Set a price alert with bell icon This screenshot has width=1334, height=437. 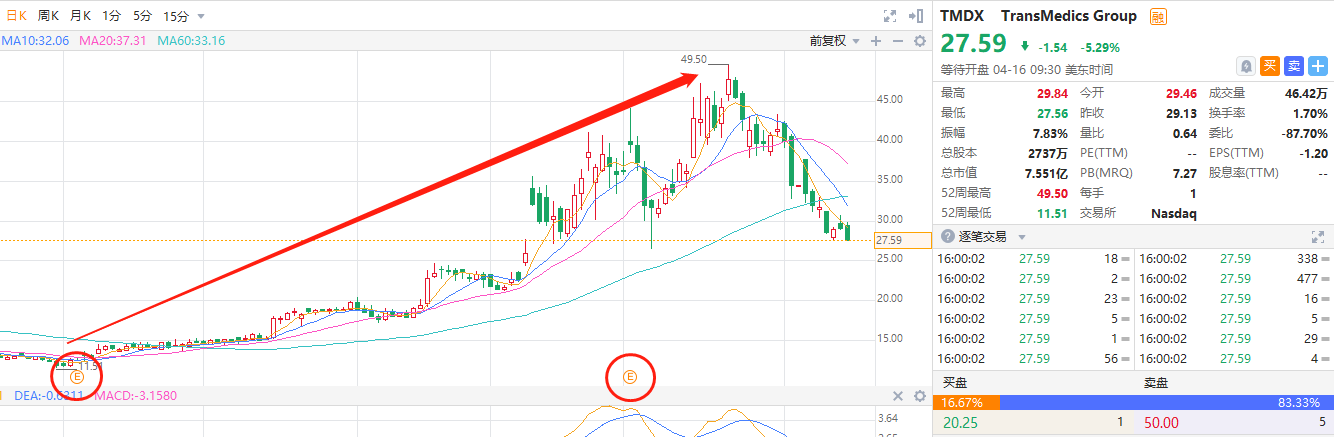point(1247,65)
